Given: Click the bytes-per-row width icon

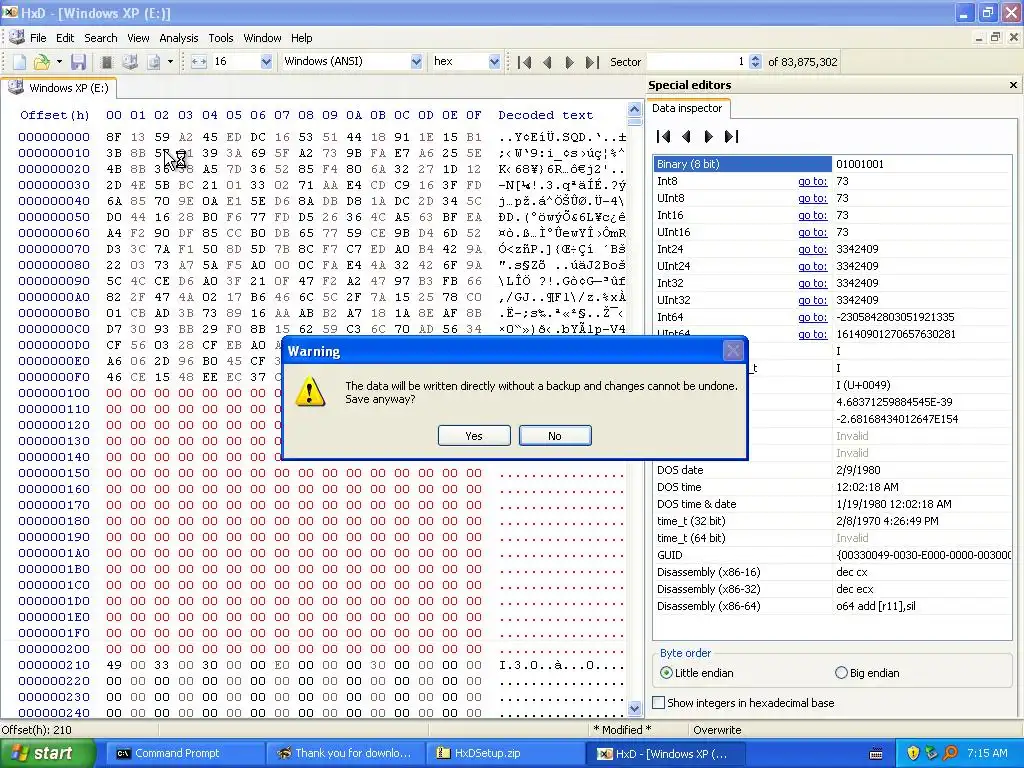Looking at the screenshot, I should [x=199, y=62].
